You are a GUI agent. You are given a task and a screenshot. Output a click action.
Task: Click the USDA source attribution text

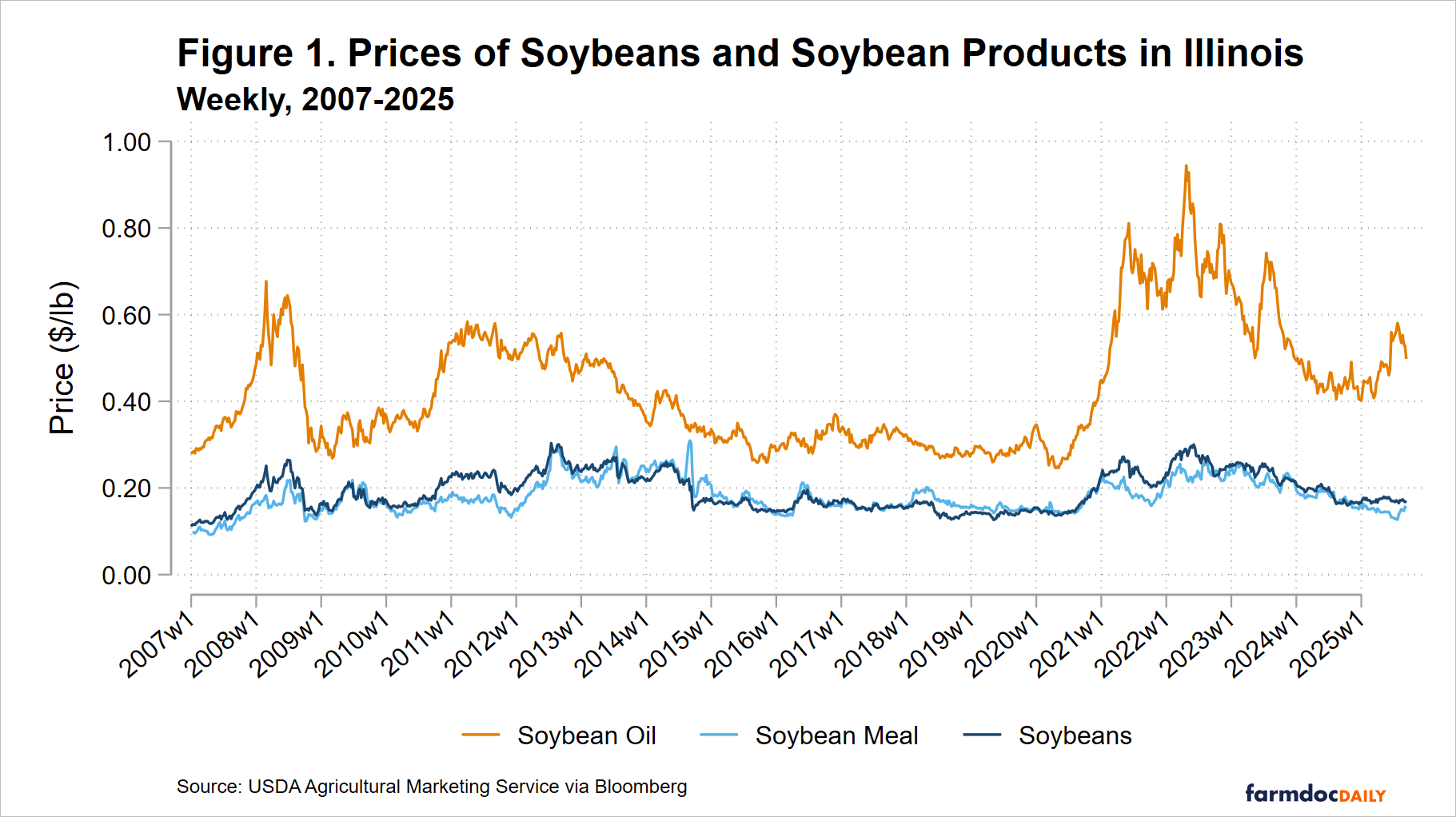pyautogui.click(x=432, y=787)
